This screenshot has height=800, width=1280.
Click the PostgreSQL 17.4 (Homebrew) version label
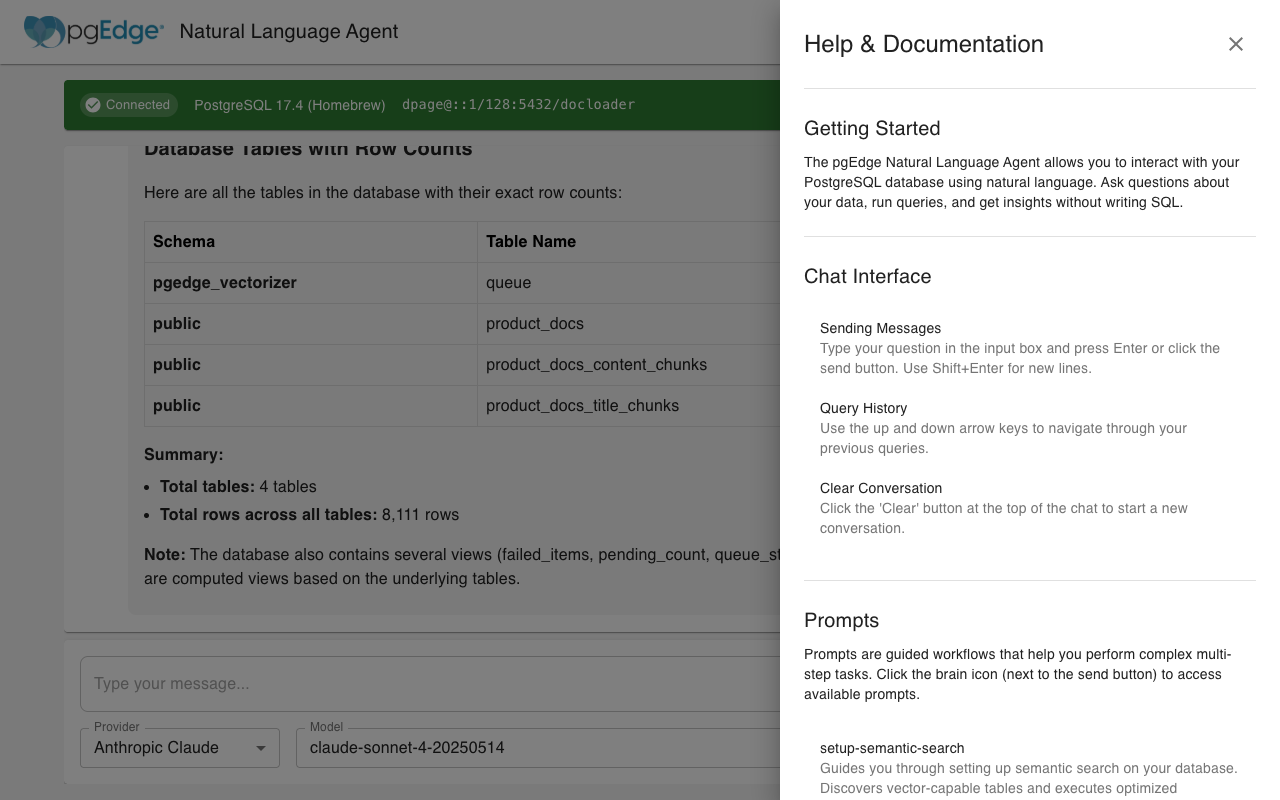(289, 105)
